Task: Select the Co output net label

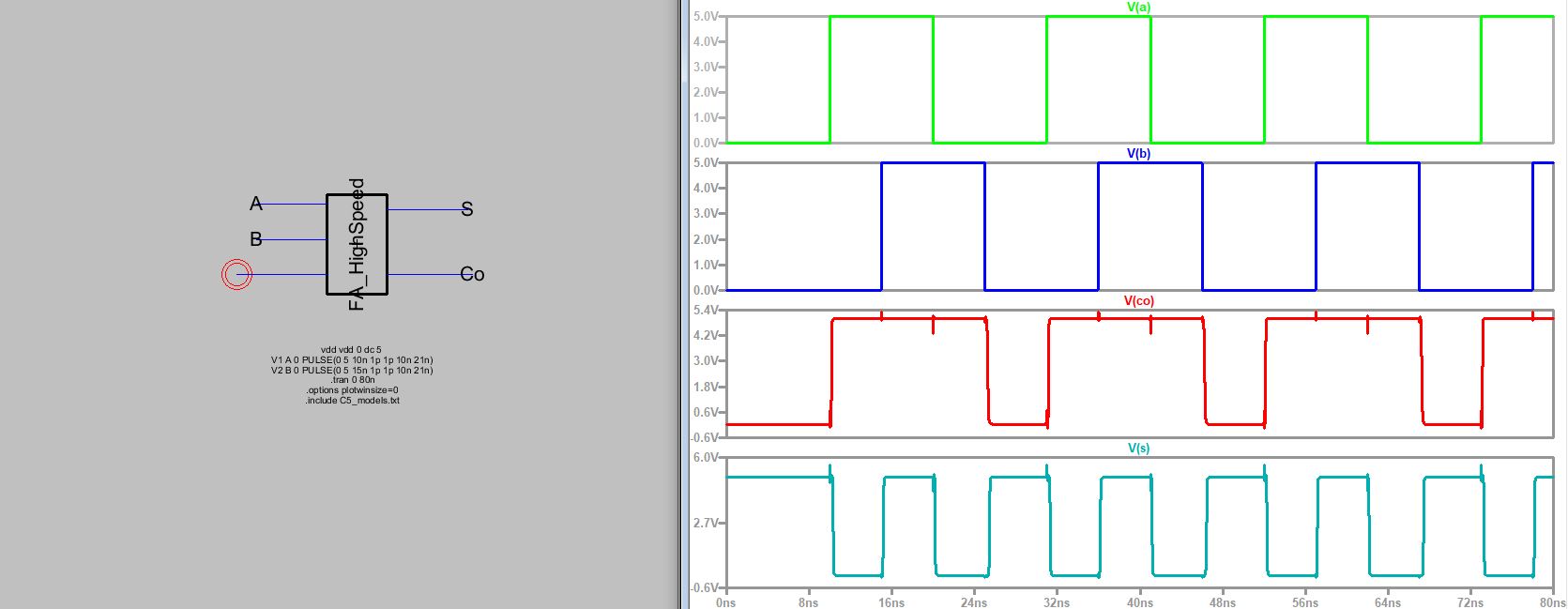Action: point(472,274)
